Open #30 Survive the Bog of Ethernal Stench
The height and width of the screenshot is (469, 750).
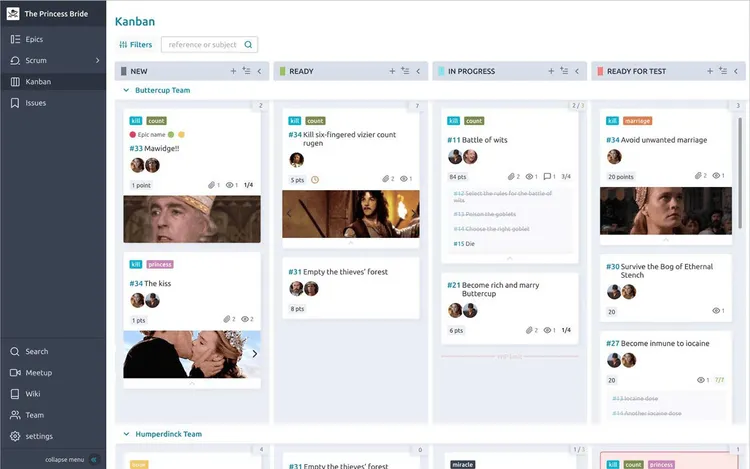[x=660, y=271]
